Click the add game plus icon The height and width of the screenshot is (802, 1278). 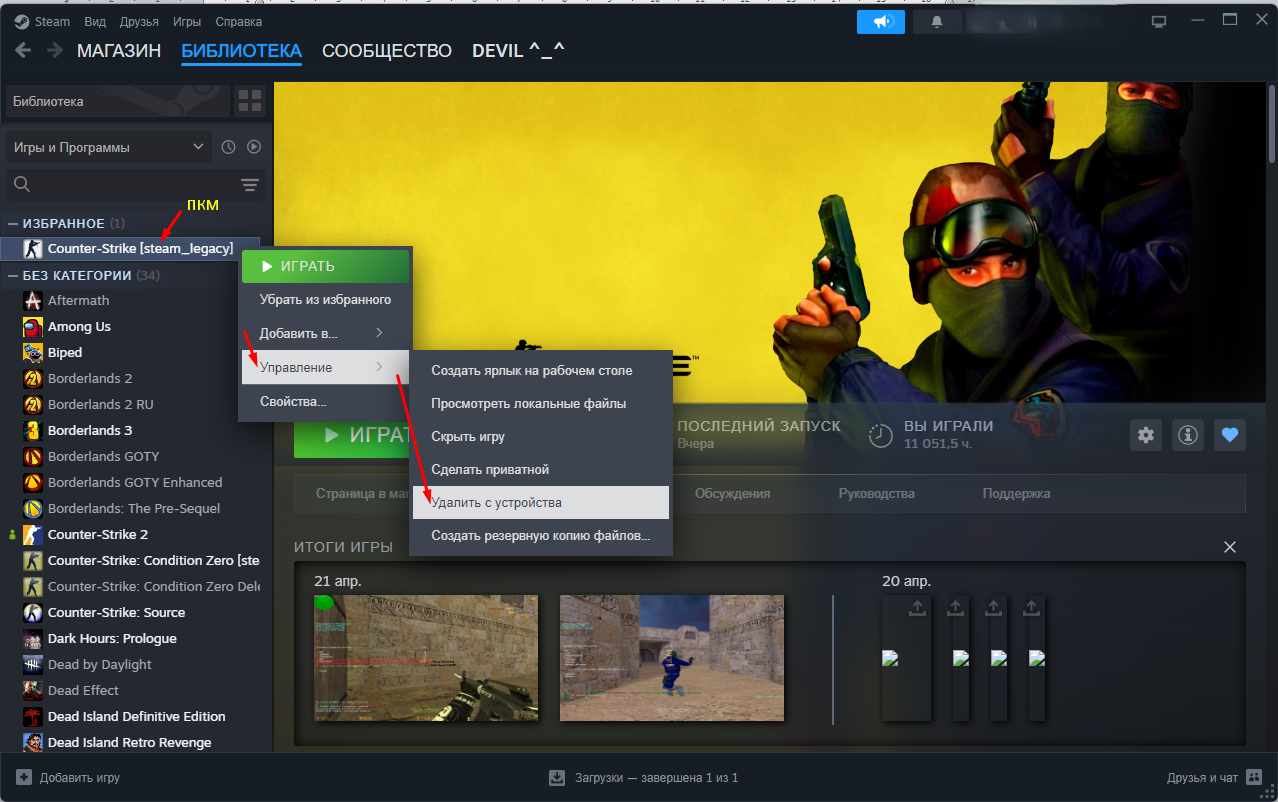click(24, 777)
